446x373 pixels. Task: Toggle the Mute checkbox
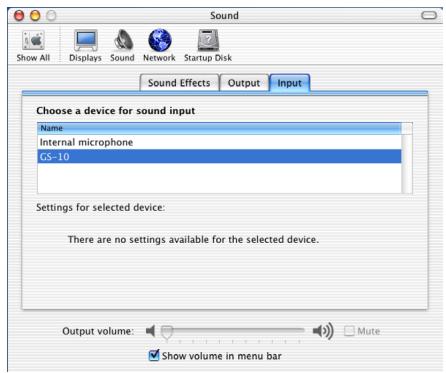349,331
